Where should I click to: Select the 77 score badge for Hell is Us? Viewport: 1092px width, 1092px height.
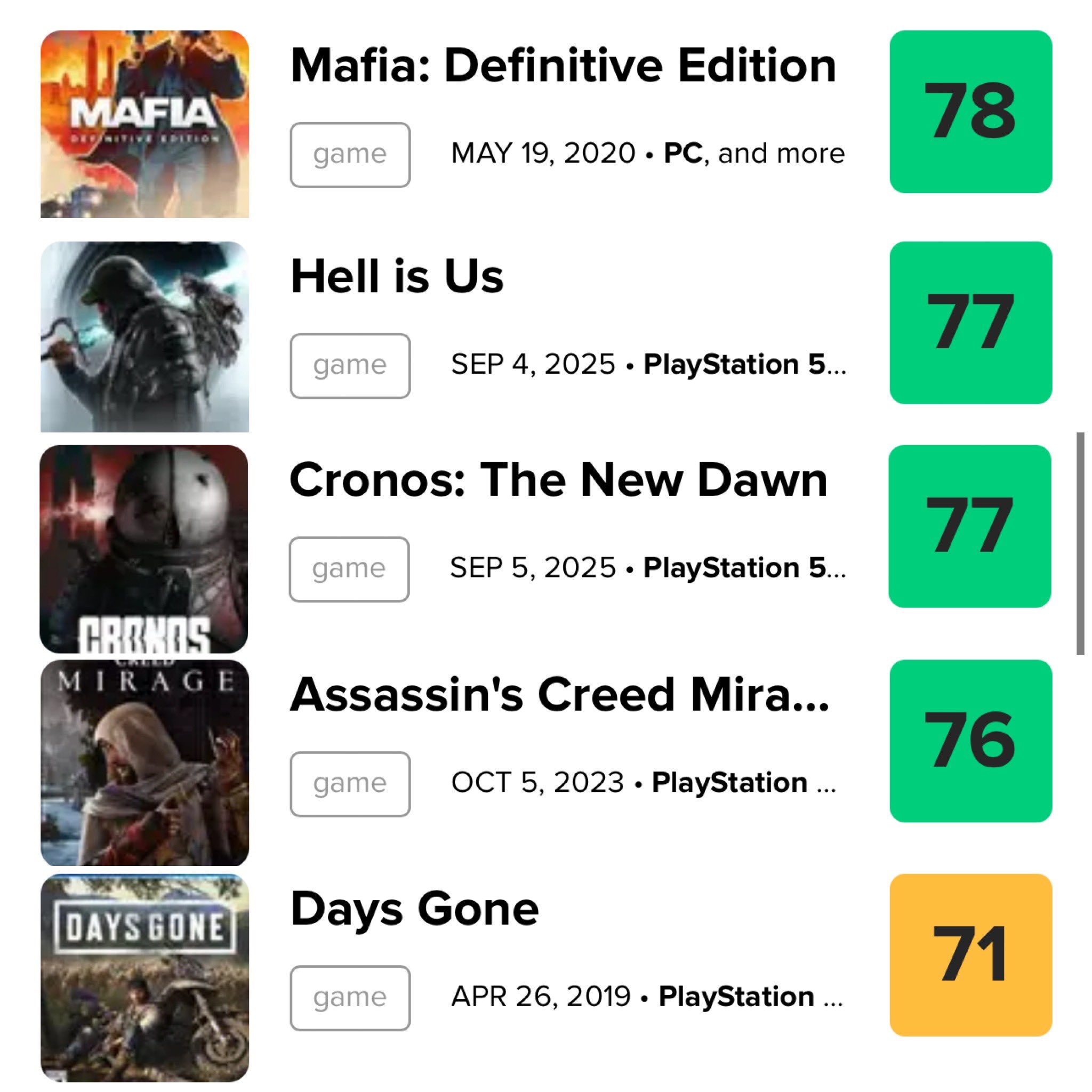[970, 323]
